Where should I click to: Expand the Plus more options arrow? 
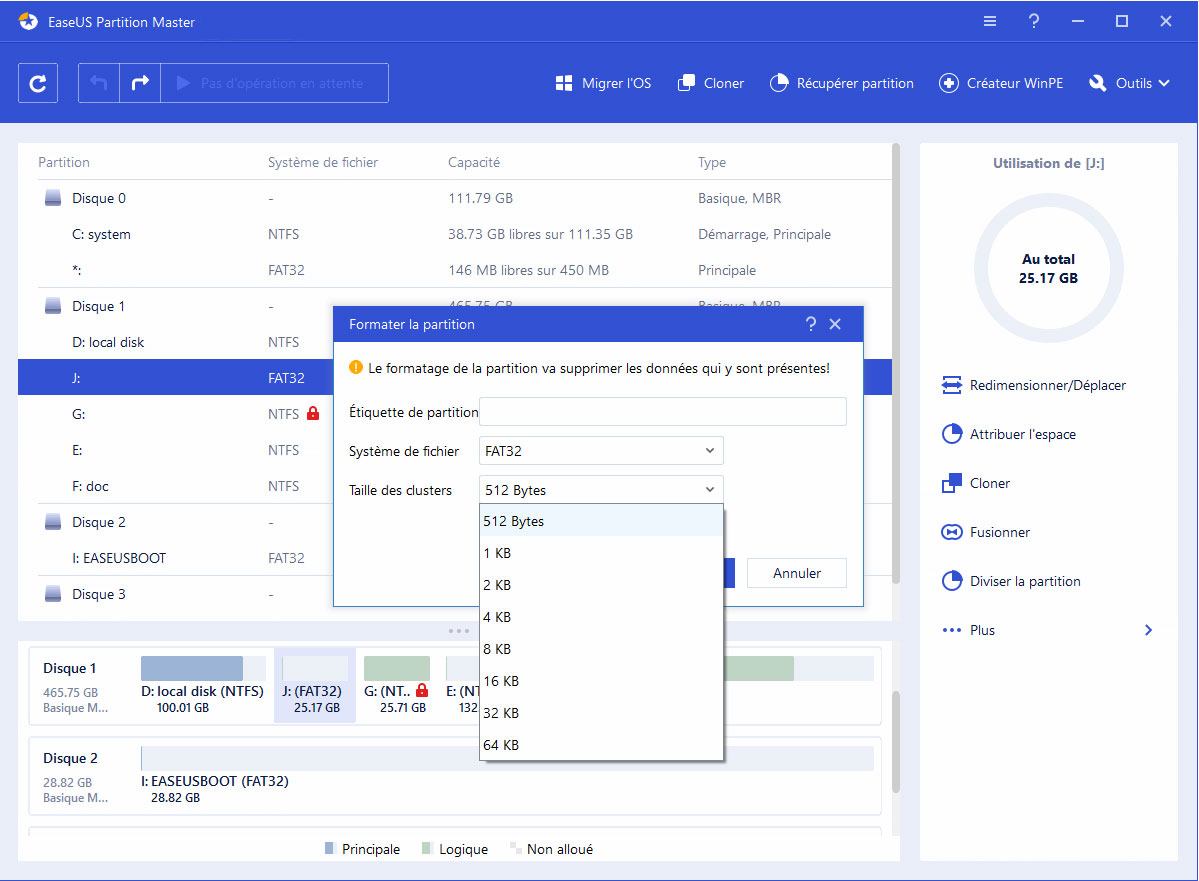pos(1149,629)
